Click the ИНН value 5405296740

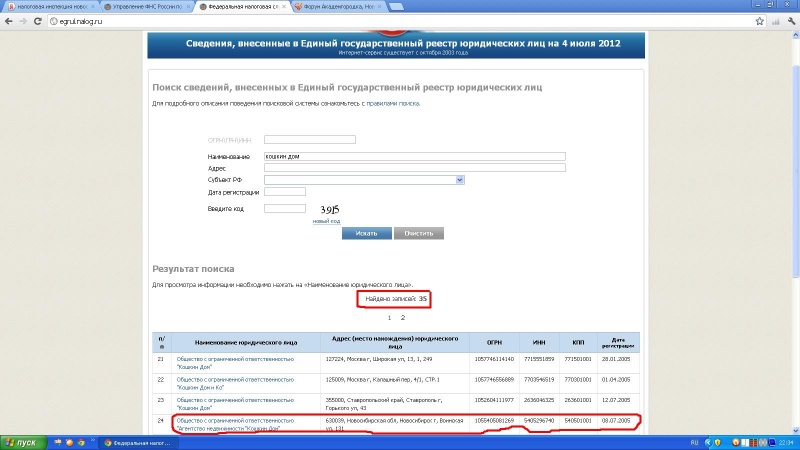pyautogui.click(x=539, y=420)
